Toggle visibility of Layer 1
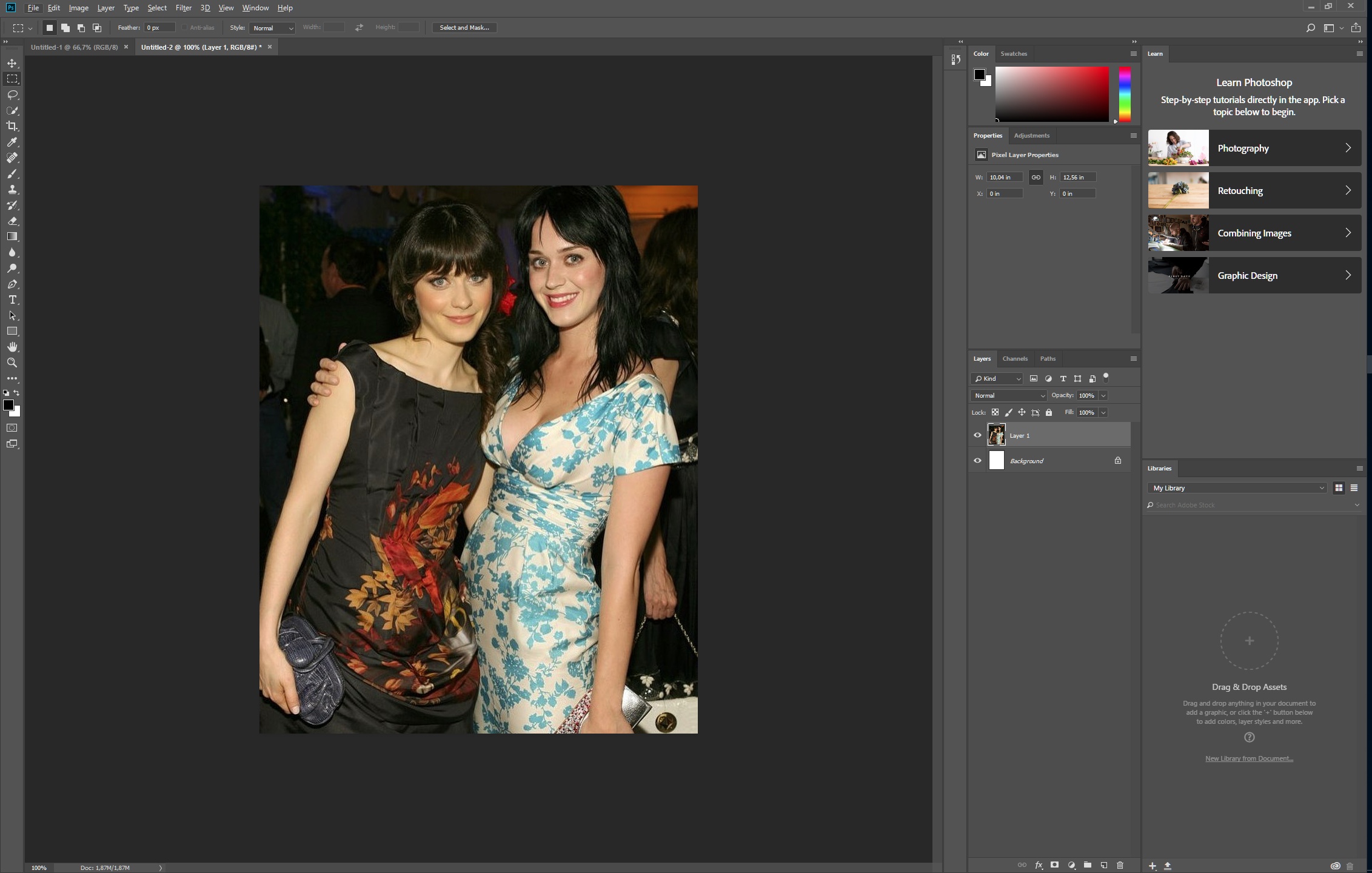1372x873 pixels. [977, 435]
